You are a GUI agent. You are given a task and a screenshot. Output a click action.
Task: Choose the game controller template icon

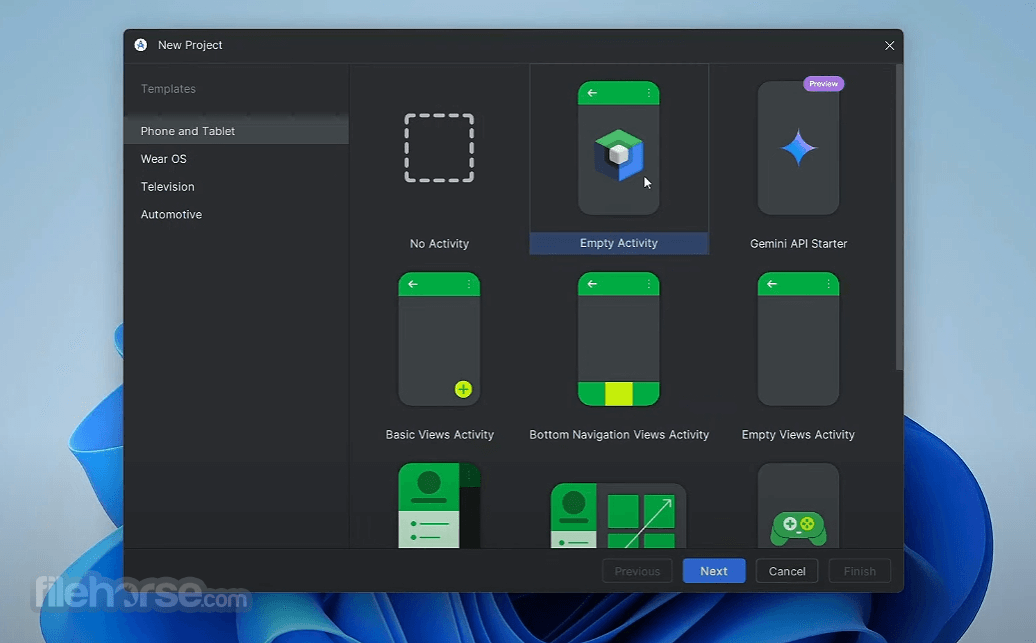point(799,529)
